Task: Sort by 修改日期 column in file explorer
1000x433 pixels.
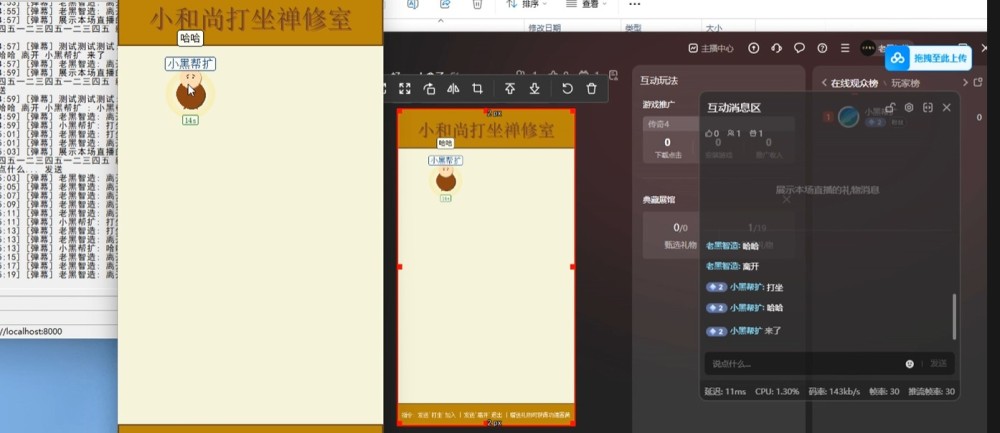Action: coord(544,27)
